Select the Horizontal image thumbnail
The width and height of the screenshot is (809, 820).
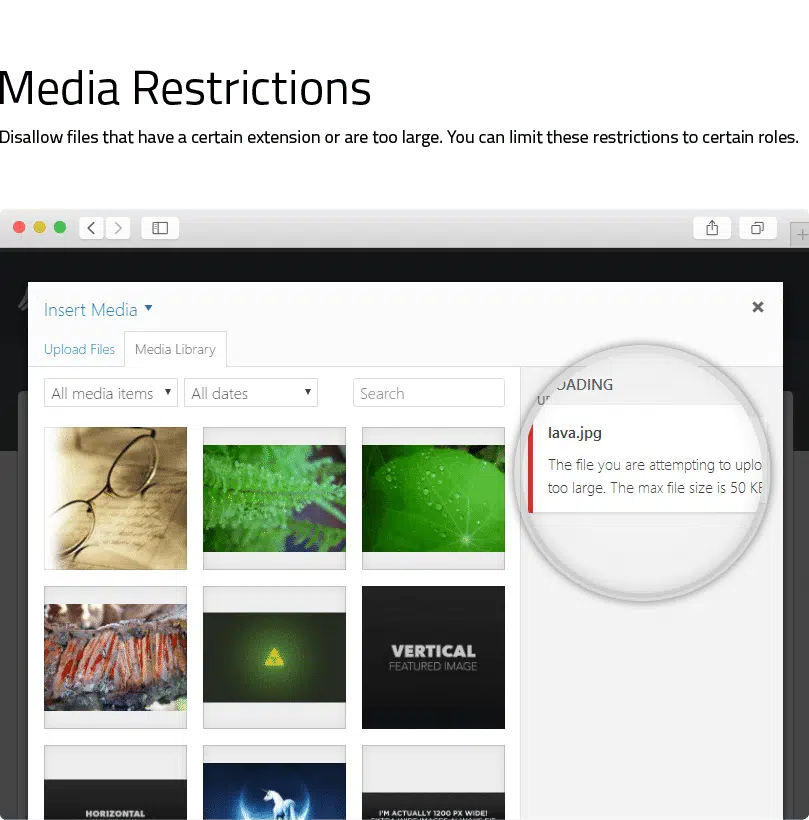116,782
